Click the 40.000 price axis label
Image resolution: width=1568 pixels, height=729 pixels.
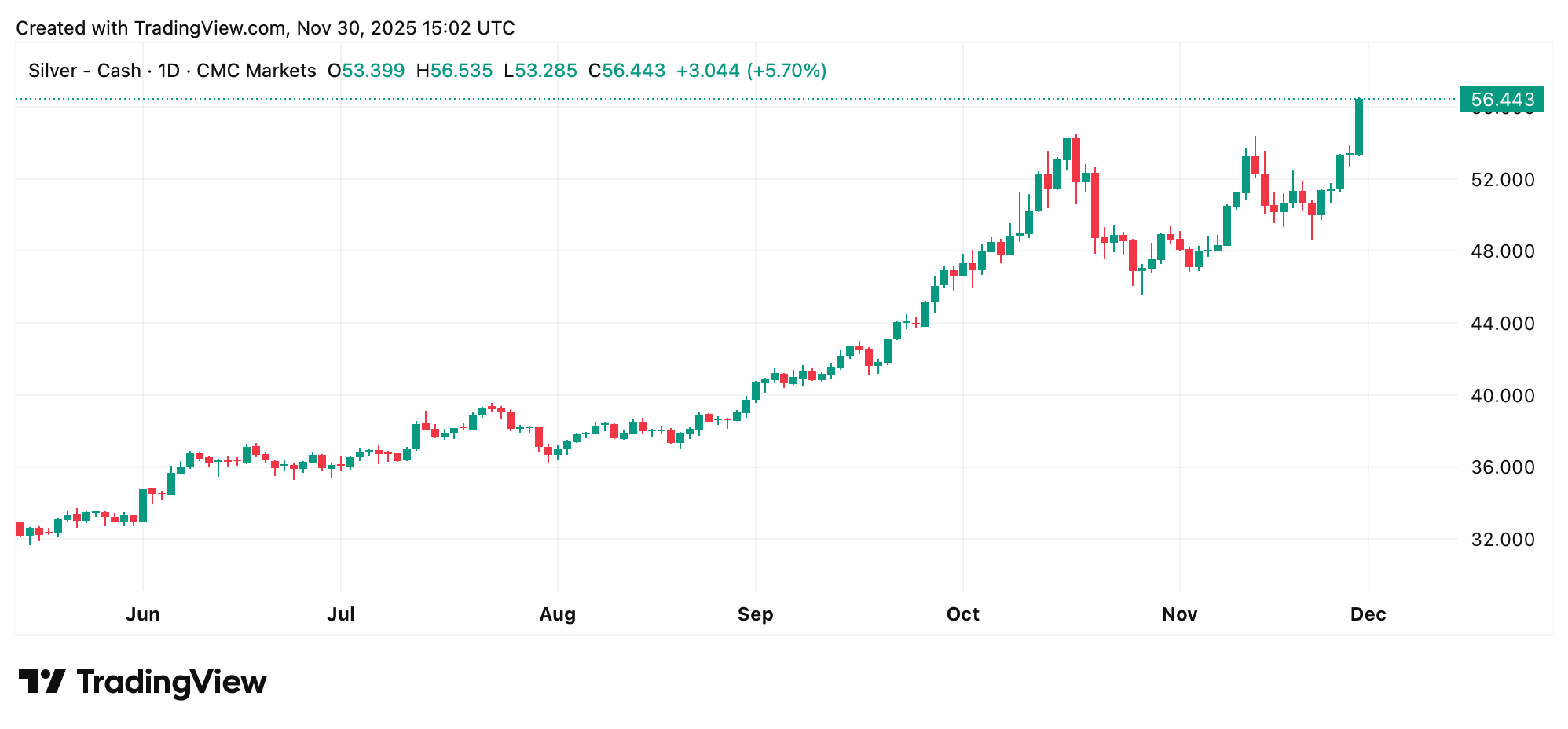[x=1502, y=396]
